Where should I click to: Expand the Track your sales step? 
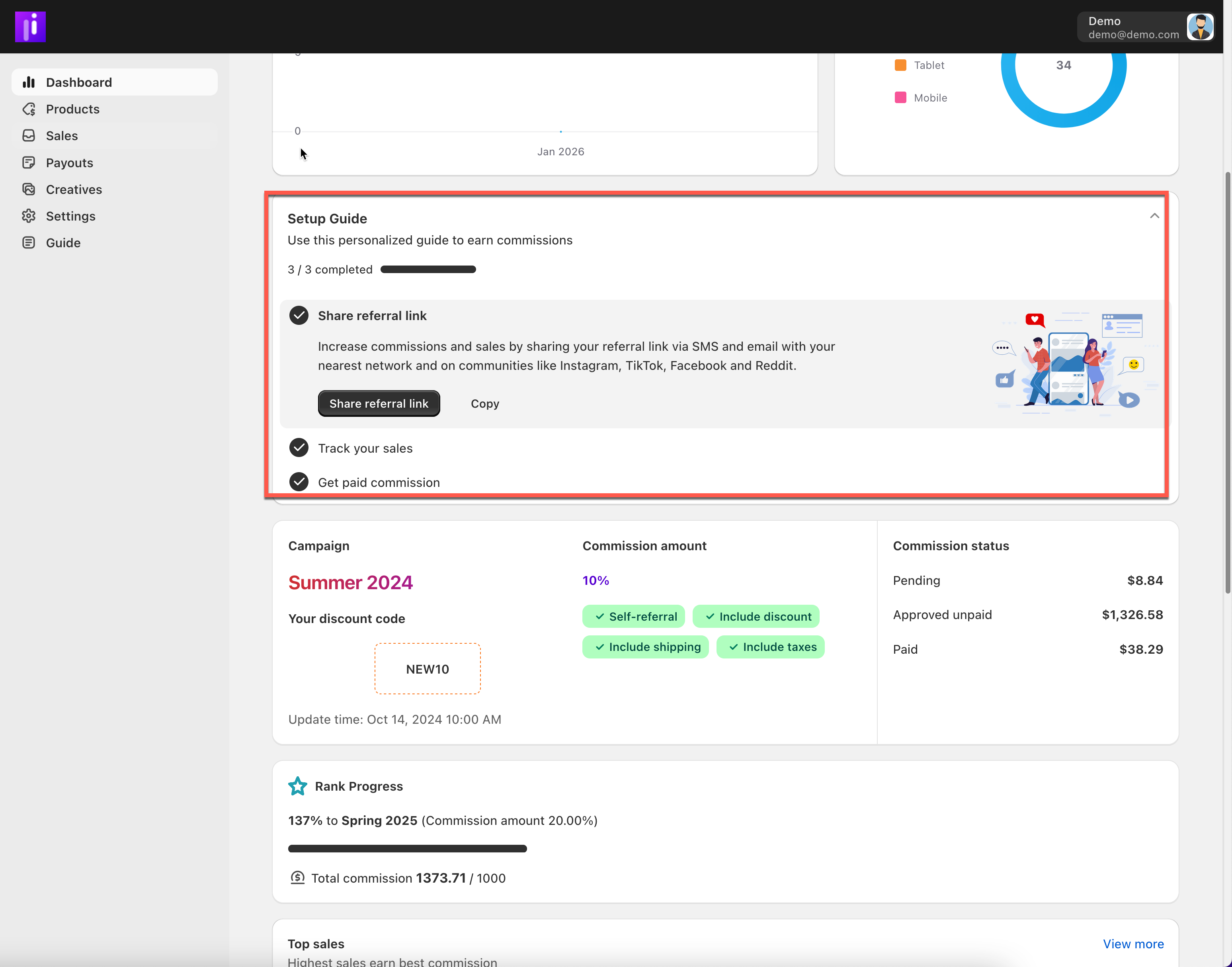tap(365, 448)
